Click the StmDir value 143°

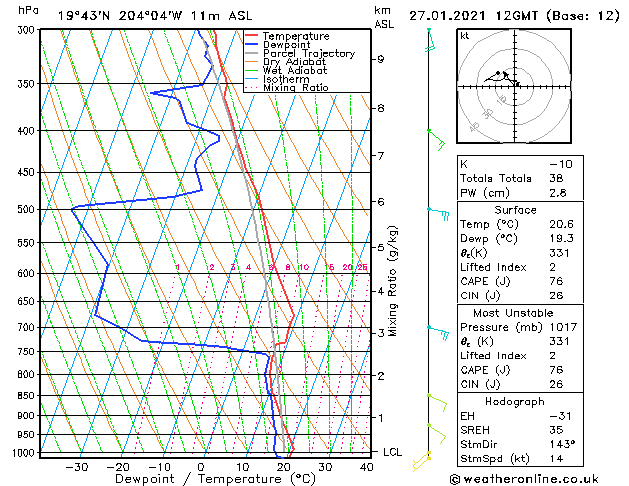tap(562, 444)
